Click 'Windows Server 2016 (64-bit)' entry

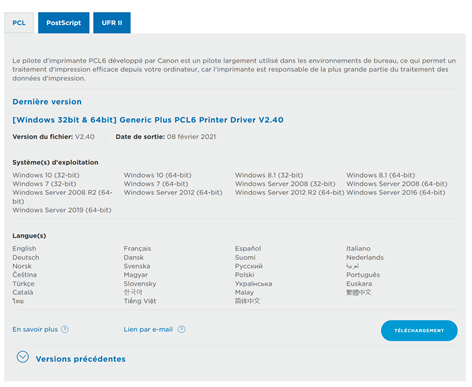(x=396, y=192)
